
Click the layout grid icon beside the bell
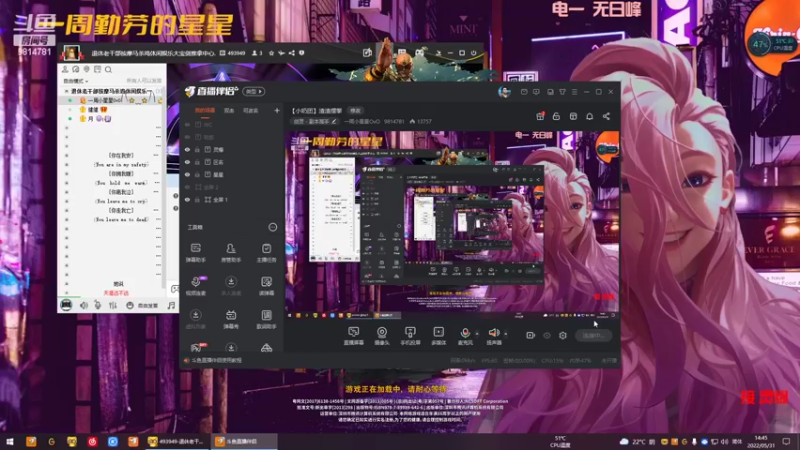coord(573,116)
